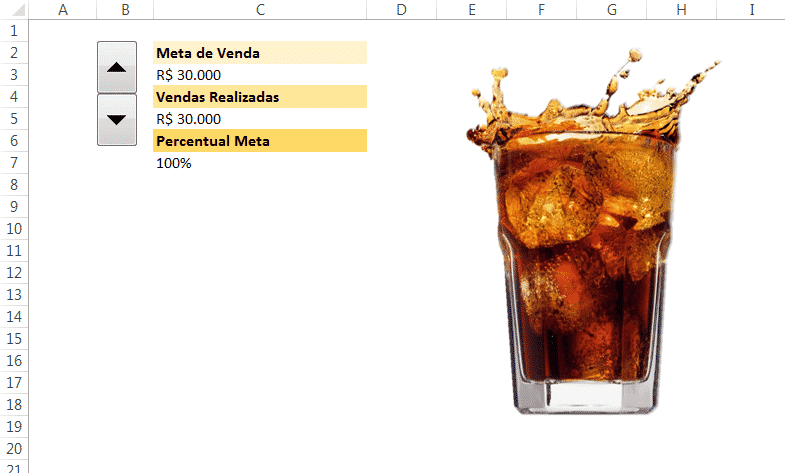Select the 'Meta de Venda' header cell

tap(260, 53)
